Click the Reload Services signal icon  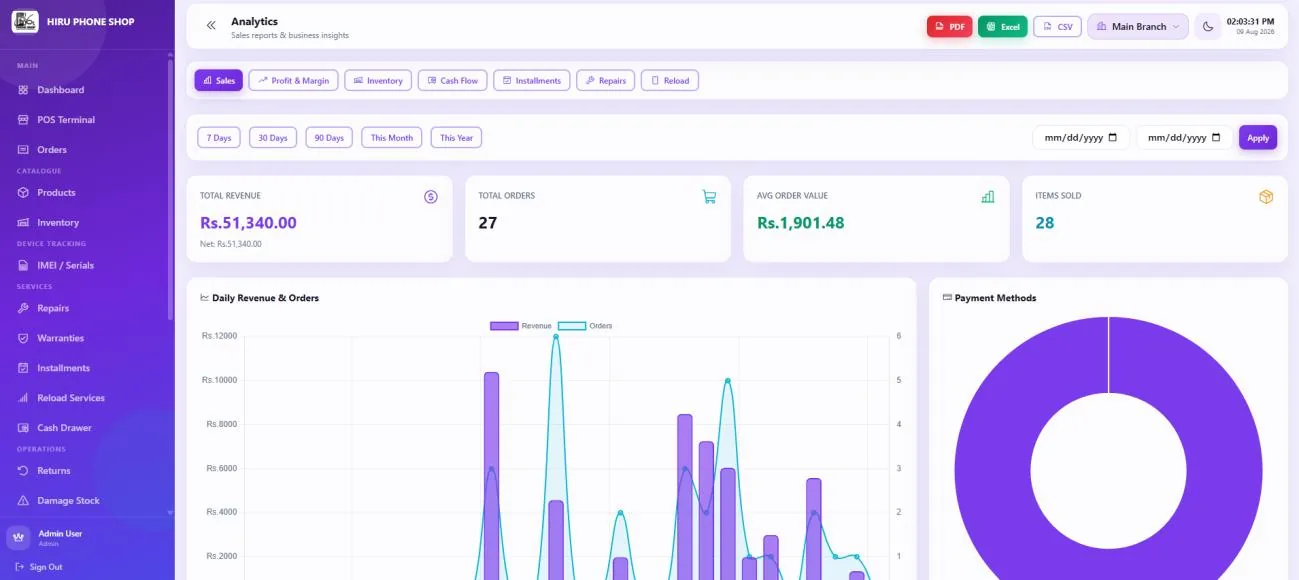[x=23, y=399]
